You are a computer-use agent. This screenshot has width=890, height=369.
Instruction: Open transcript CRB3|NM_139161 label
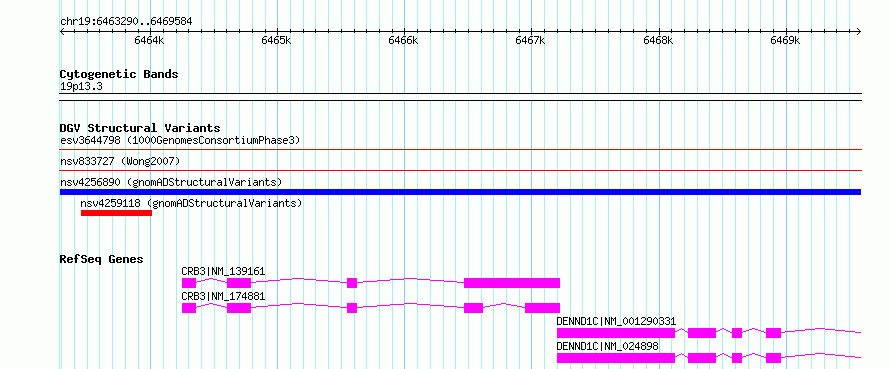(x=223, y=272)
